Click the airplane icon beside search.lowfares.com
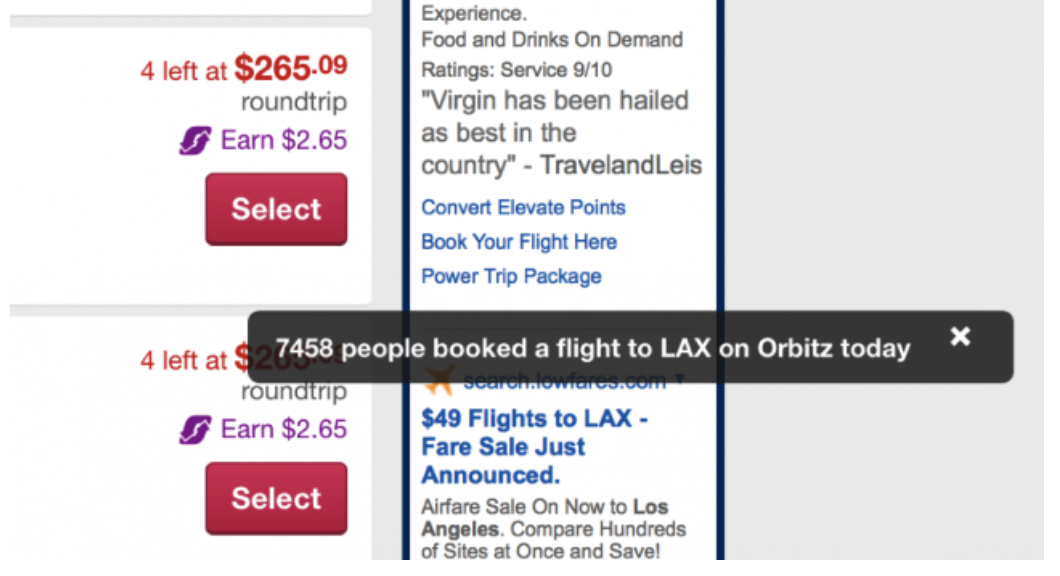 [438, 381]
